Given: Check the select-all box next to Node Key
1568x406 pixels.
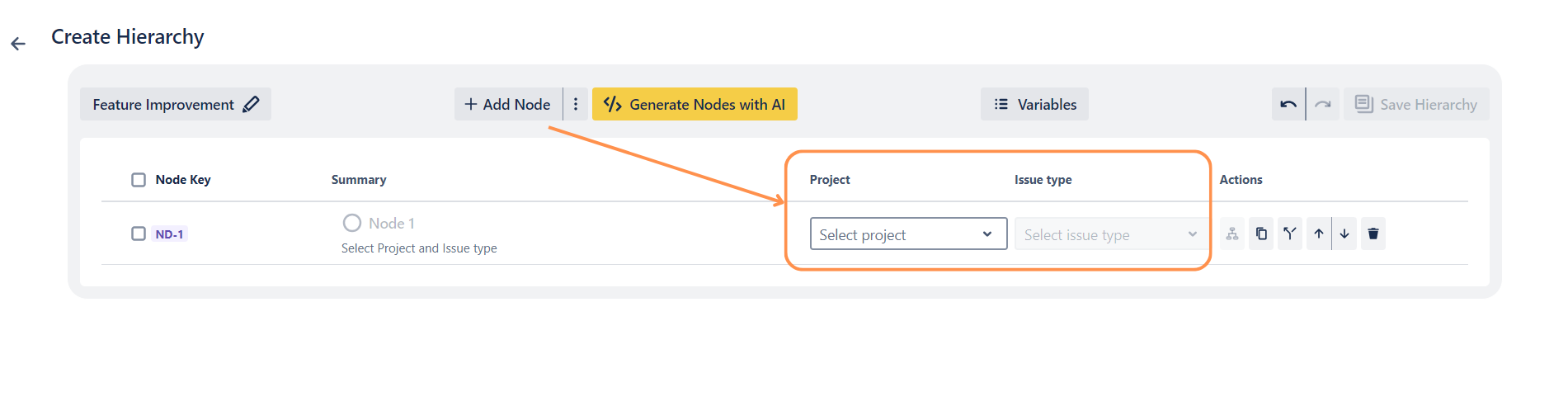Looking at the screenshot, I should [x=139, y=180].
